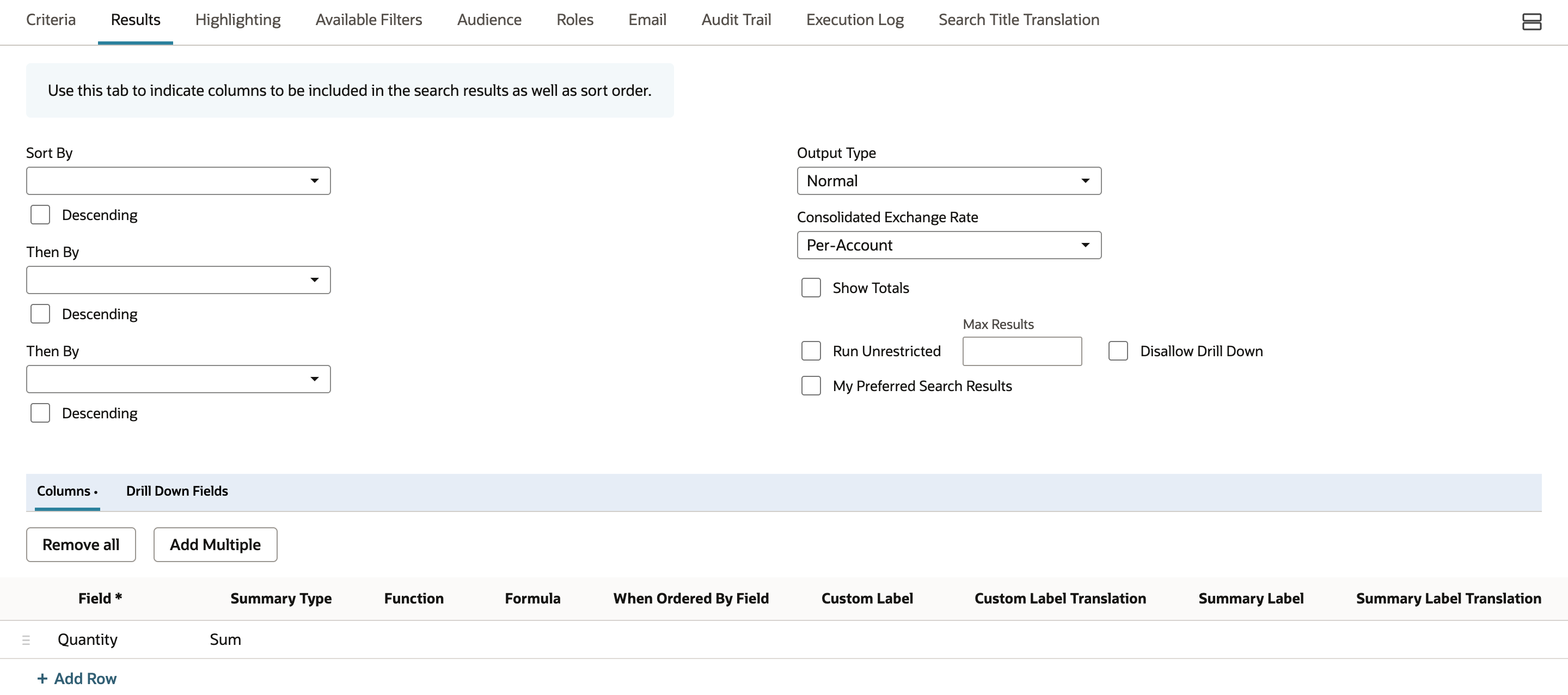This screenshot has height=695, width=1568.
Task: Go to the Available Filters tab
Action: click(x=368, y=20)
